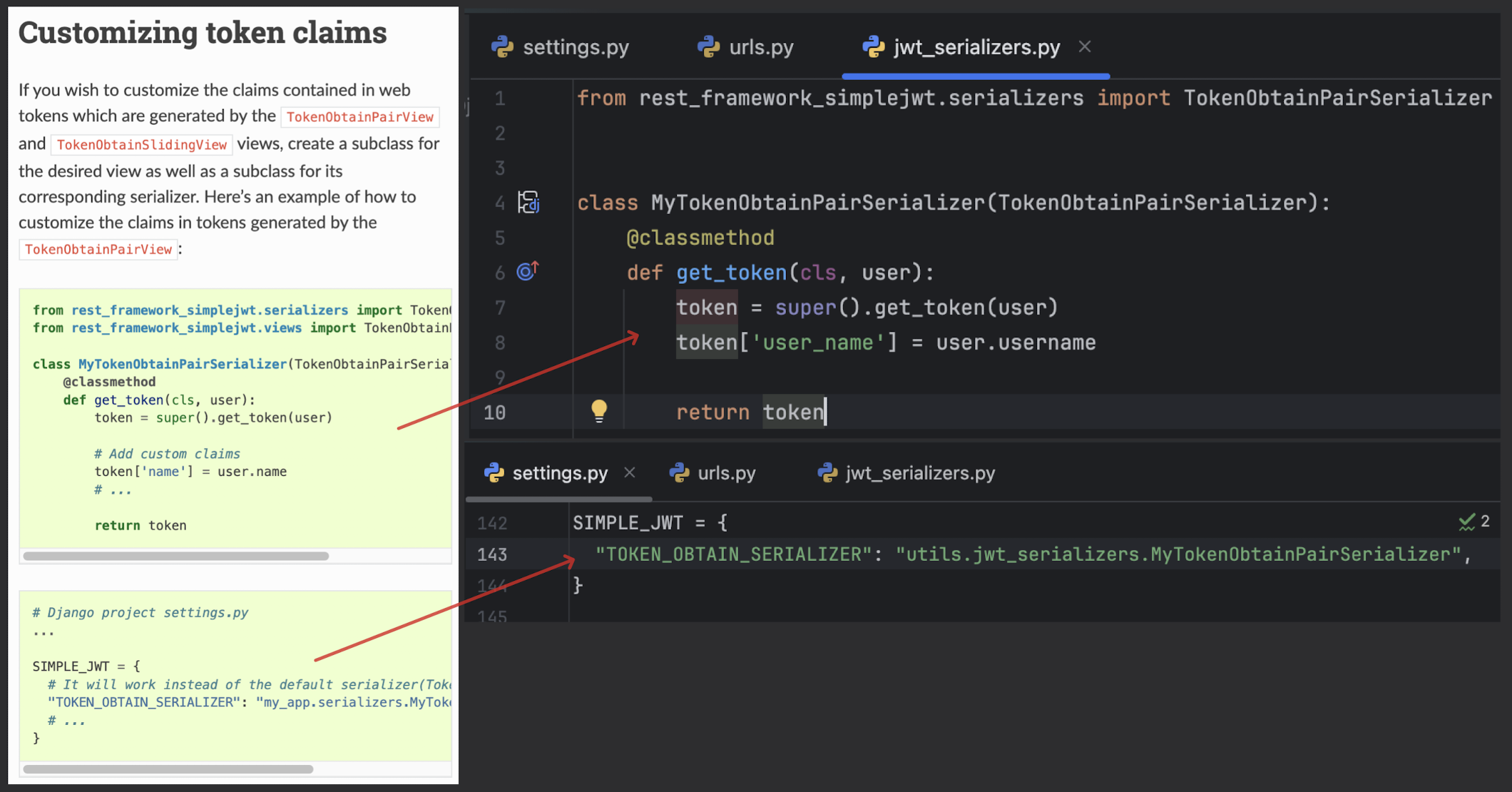Click the green checkmark inspection indicator
This screenshot has height=792, width=1512.
tap(1466, 522)
